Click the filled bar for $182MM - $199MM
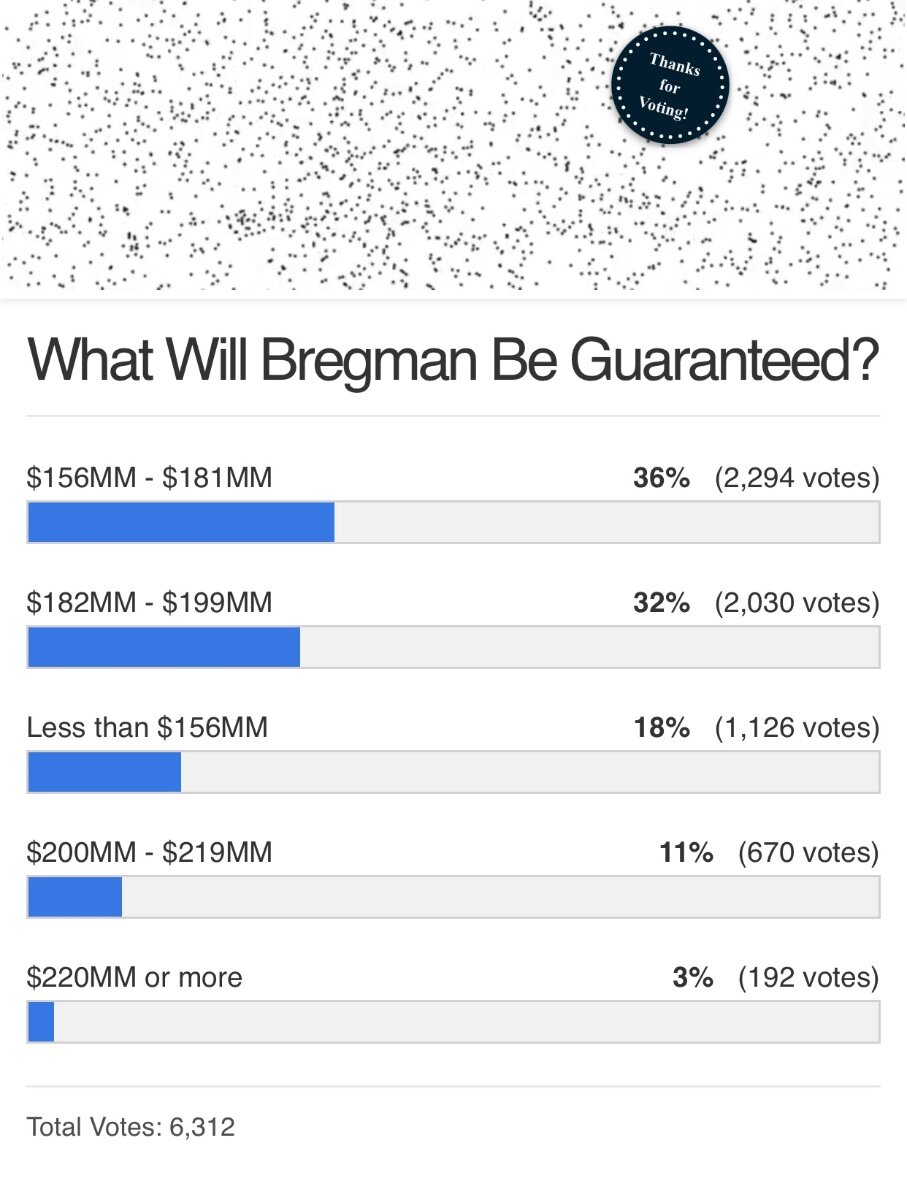907x1200 pixels. (164, 647)
